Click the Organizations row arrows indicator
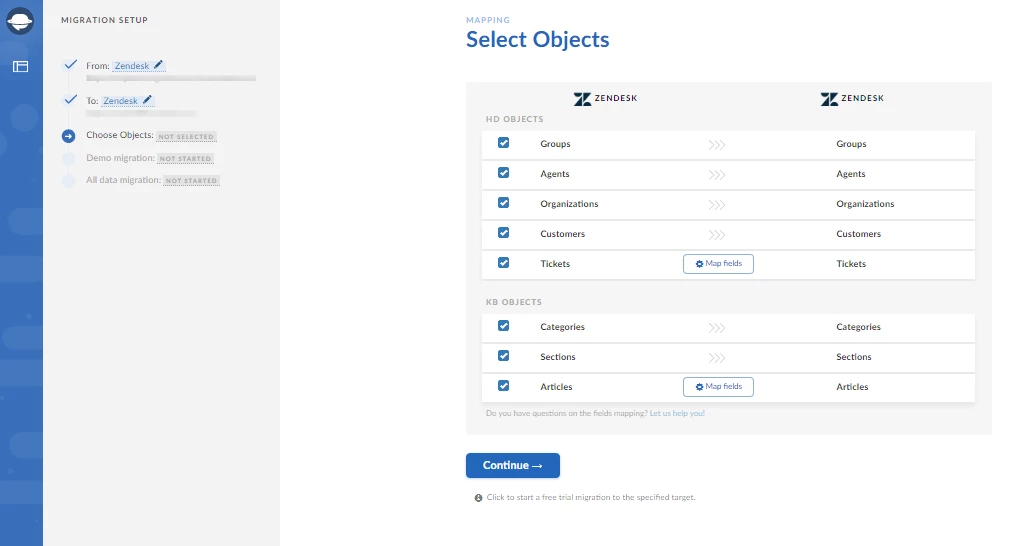 (x=717, y=205)
